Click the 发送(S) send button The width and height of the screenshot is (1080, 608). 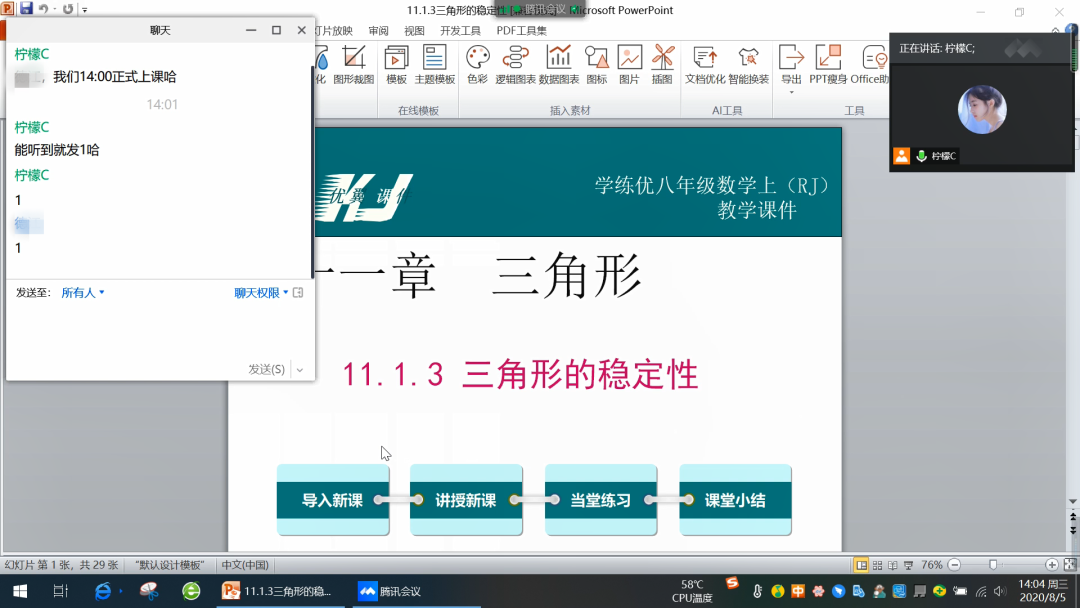pyautogui.click(x=266, y=370)
